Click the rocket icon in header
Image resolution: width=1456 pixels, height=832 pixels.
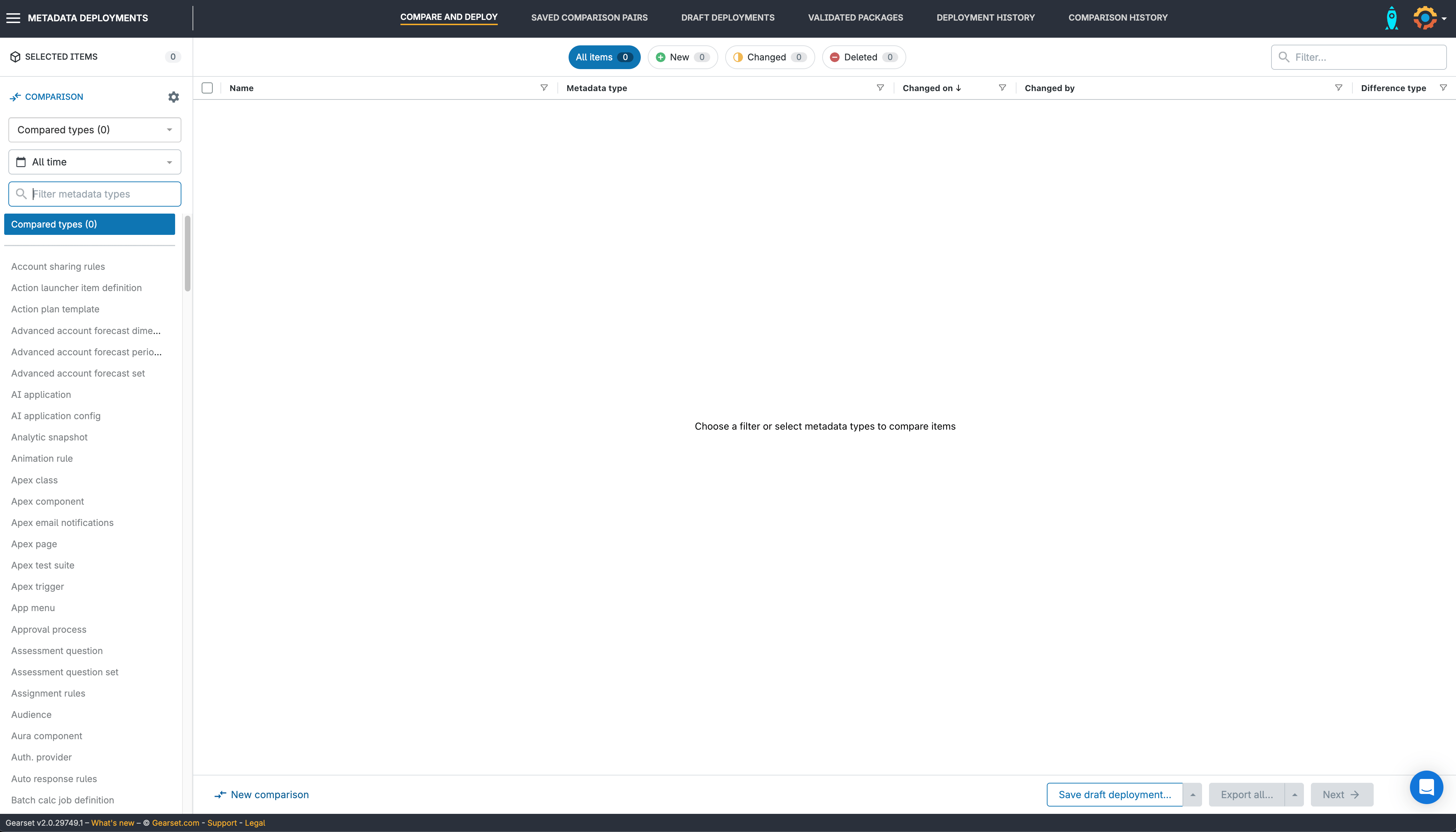click(x=1391, y=18)
